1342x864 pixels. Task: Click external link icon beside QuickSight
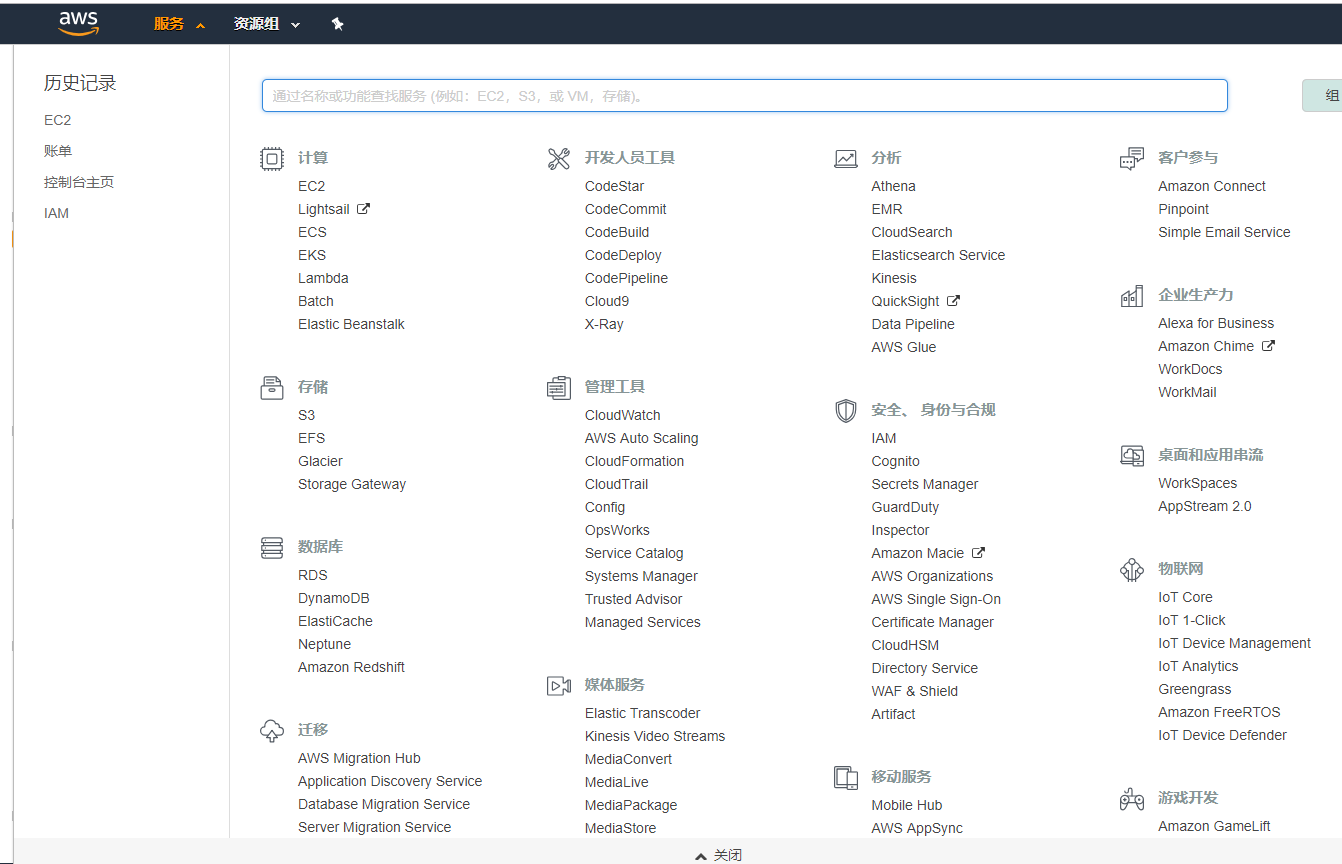coord(954,301)
